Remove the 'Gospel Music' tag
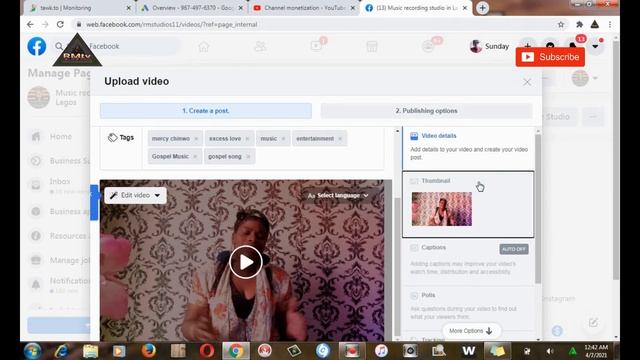The image size is (640, 360). click(x=195, y=156)
